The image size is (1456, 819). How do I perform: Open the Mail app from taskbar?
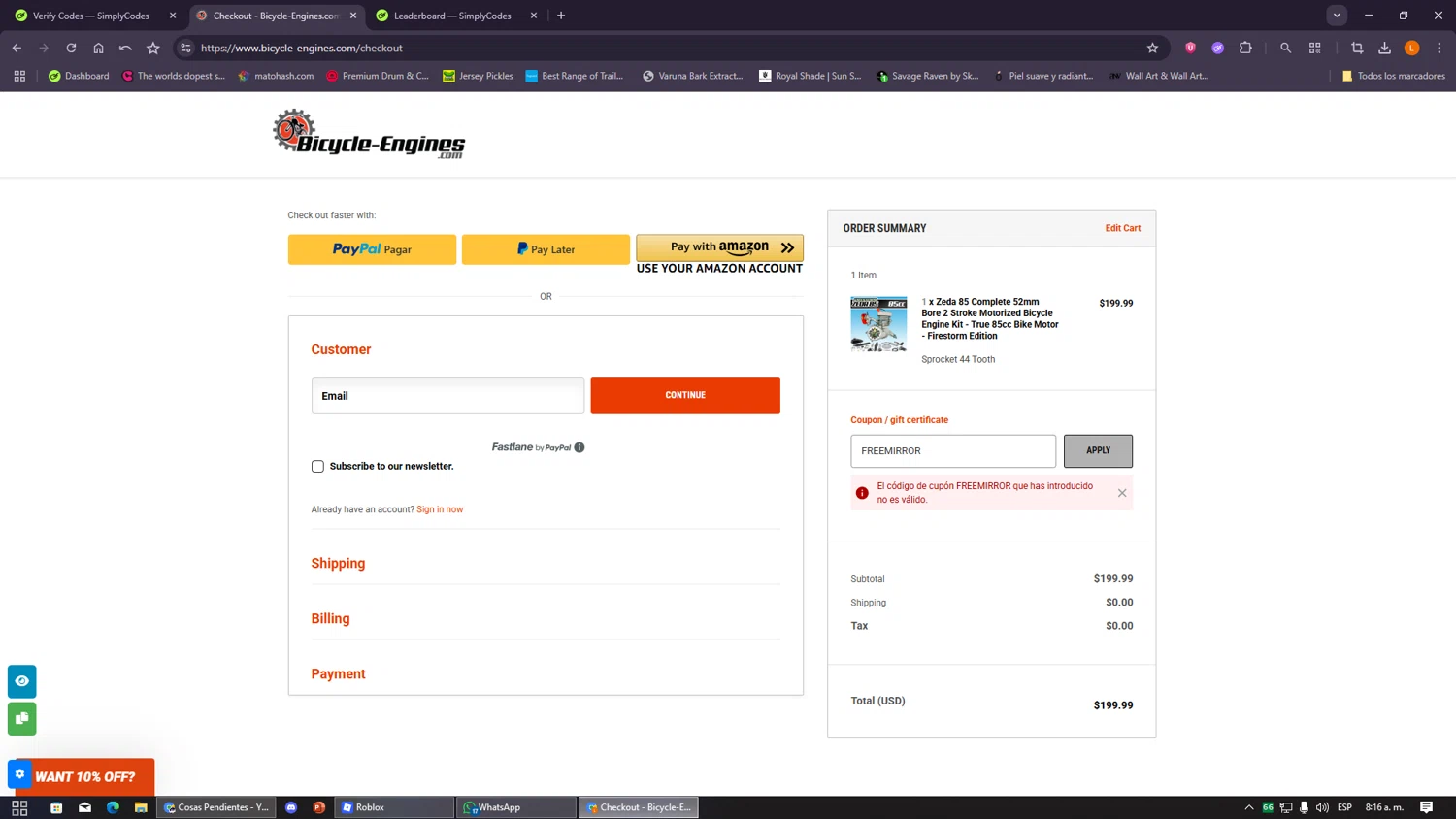[x=84, y=807]
